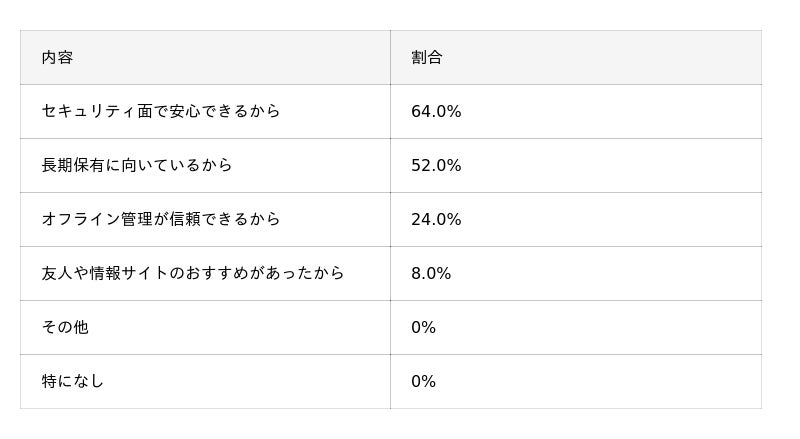Click the 64.0% percentage value
Image resolution: width=800 pixels, height=439 pixels.
point(436,112)
